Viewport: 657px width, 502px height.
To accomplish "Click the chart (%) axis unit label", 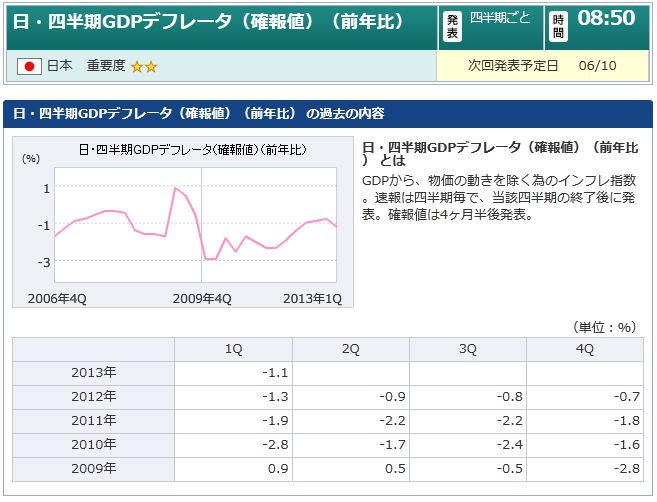I will click(31, 159).
